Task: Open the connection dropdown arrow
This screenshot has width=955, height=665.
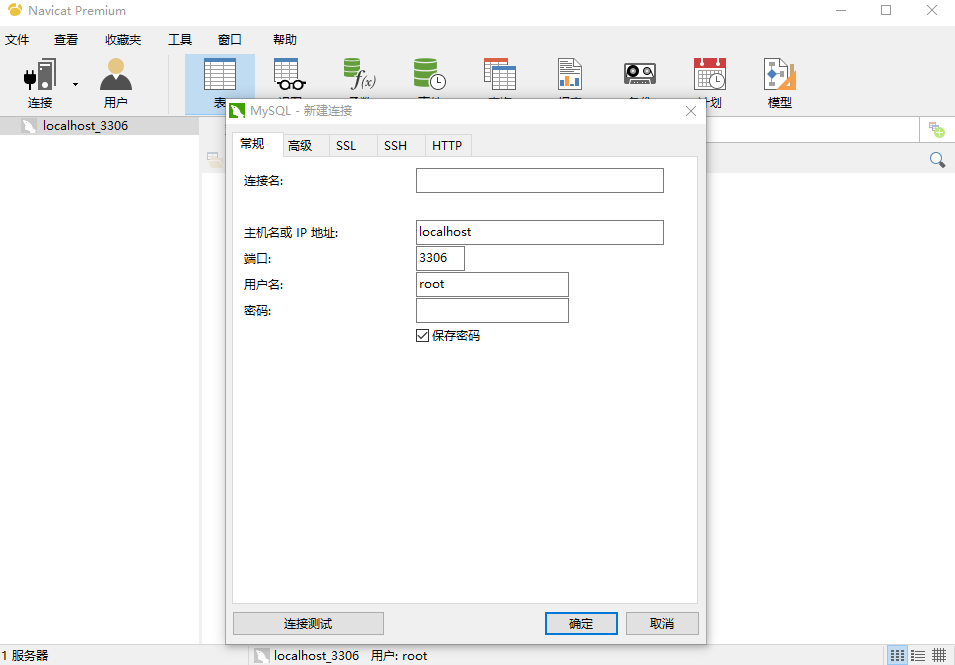Action: click(x=76, y=84)
